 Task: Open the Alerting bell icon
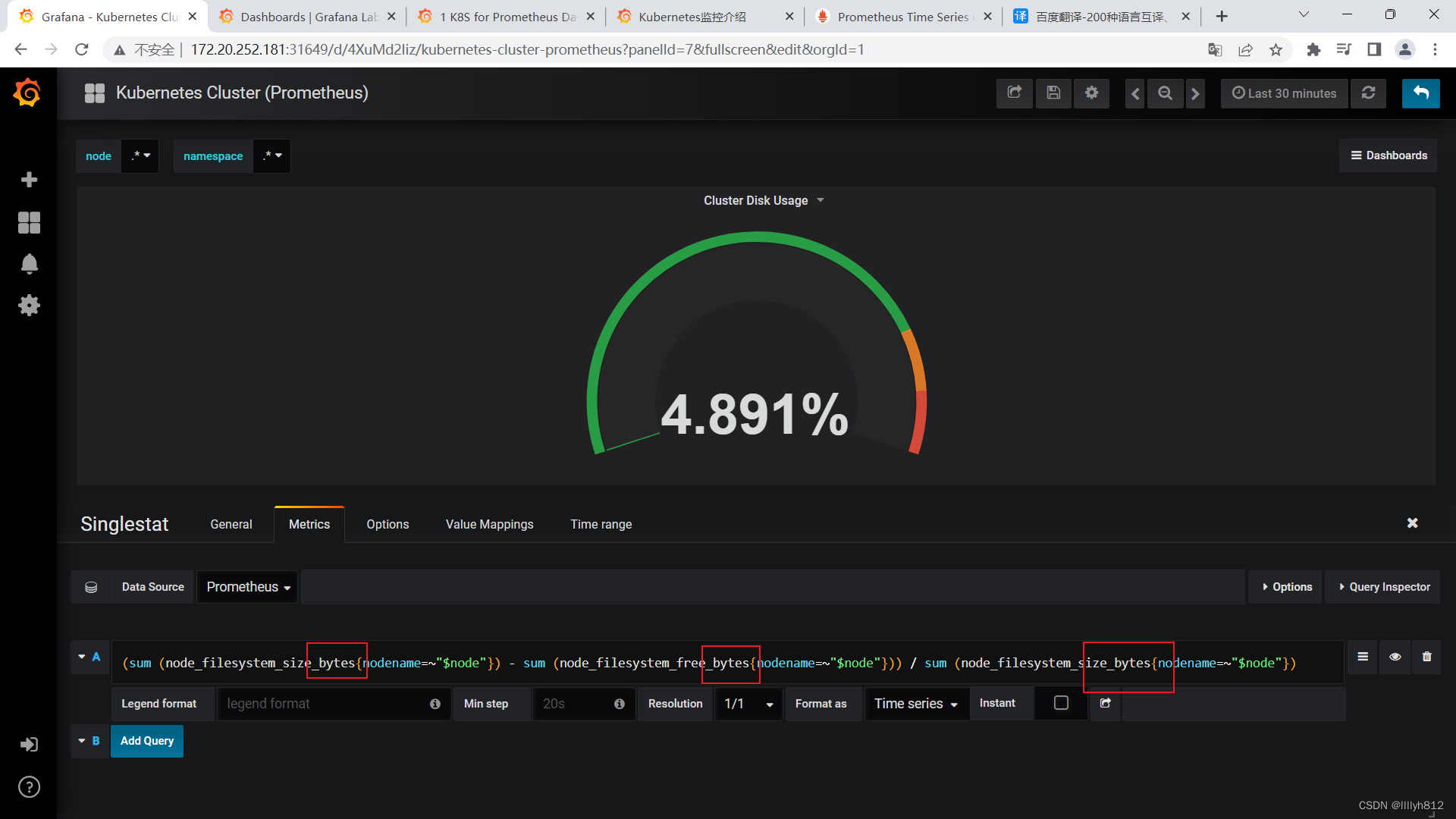29,263
